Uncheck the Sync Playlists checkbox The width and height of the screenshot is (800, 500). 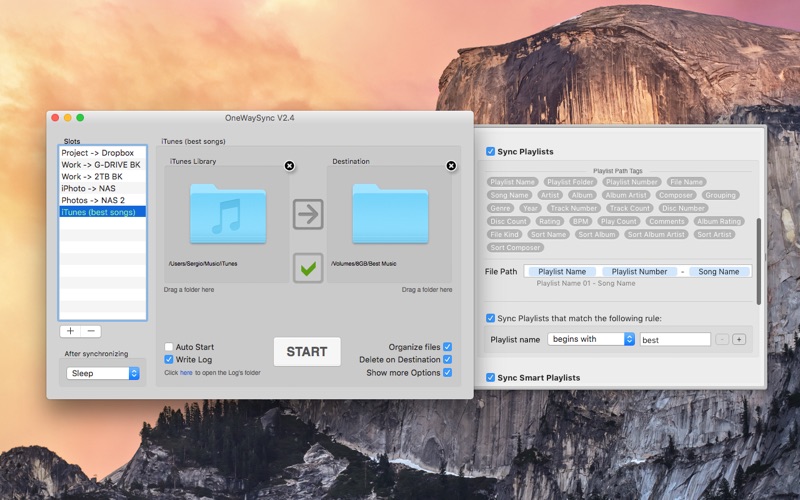pyautogui.click(x=490, y=152)
